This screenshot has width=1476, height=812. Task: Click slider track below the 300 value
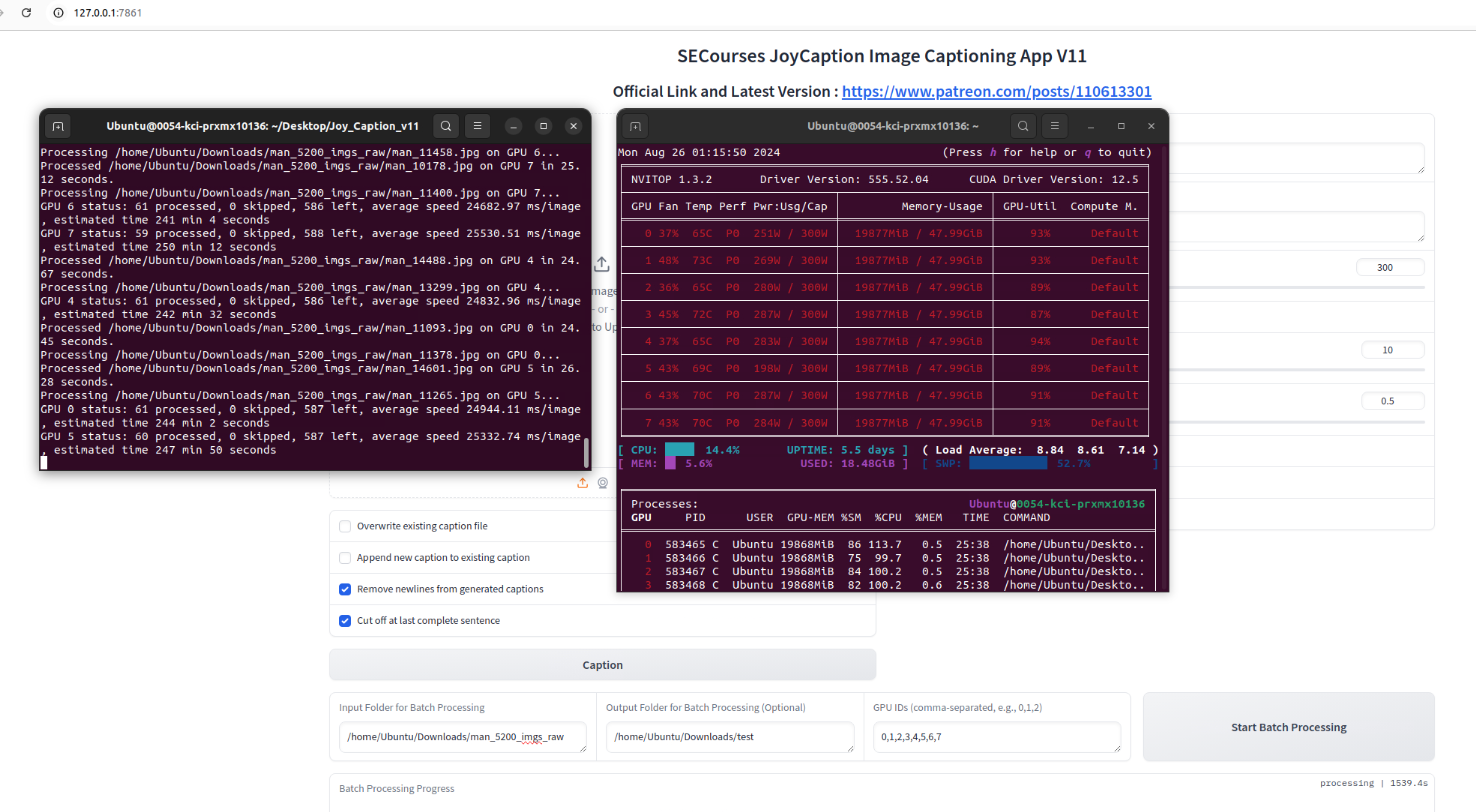(x=1295, y=287)
